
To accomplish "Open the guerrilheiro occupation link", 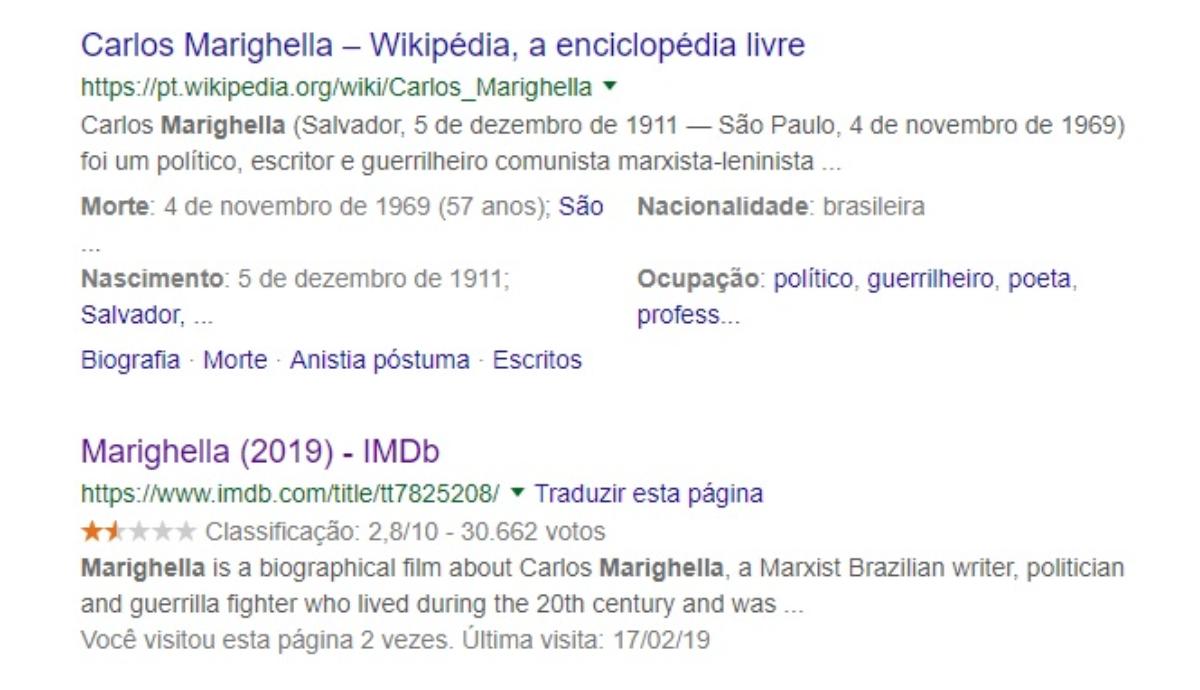I will coord(930,279).
